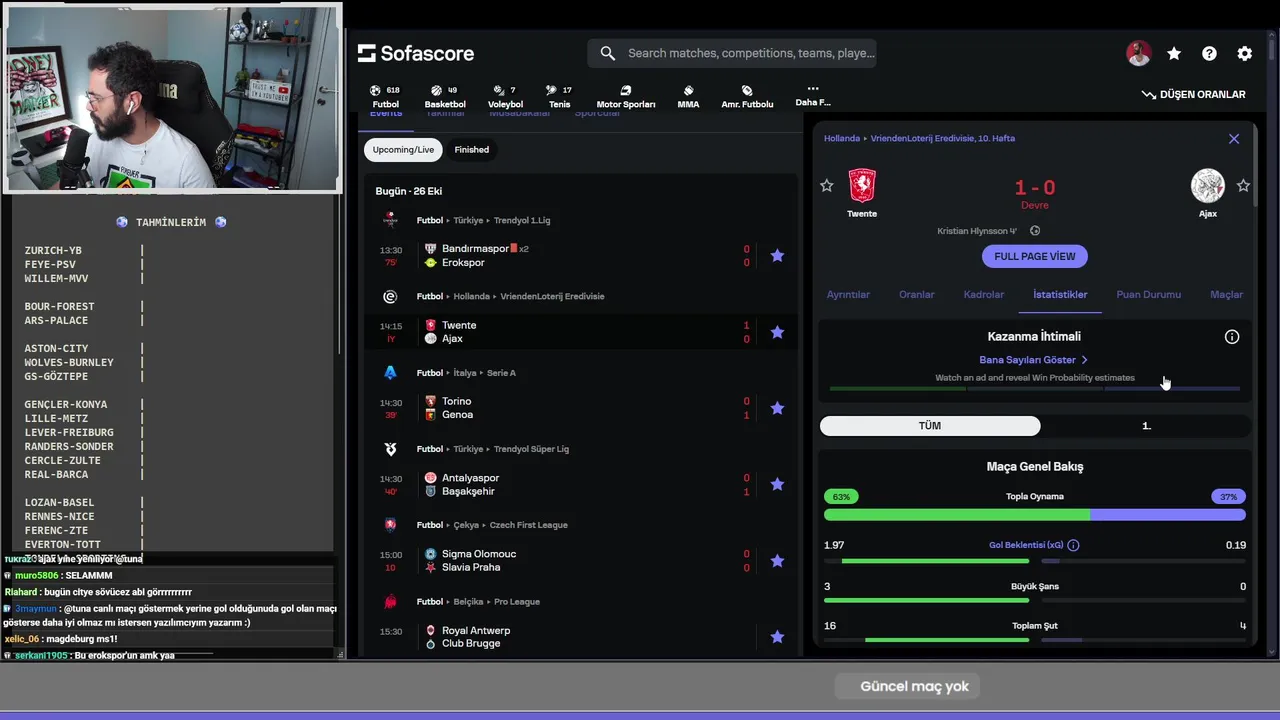The image size is (1280, 720).
Task: Open Hollanda VriendenLoterij Eredivisie league header
Action: point(510,296)
